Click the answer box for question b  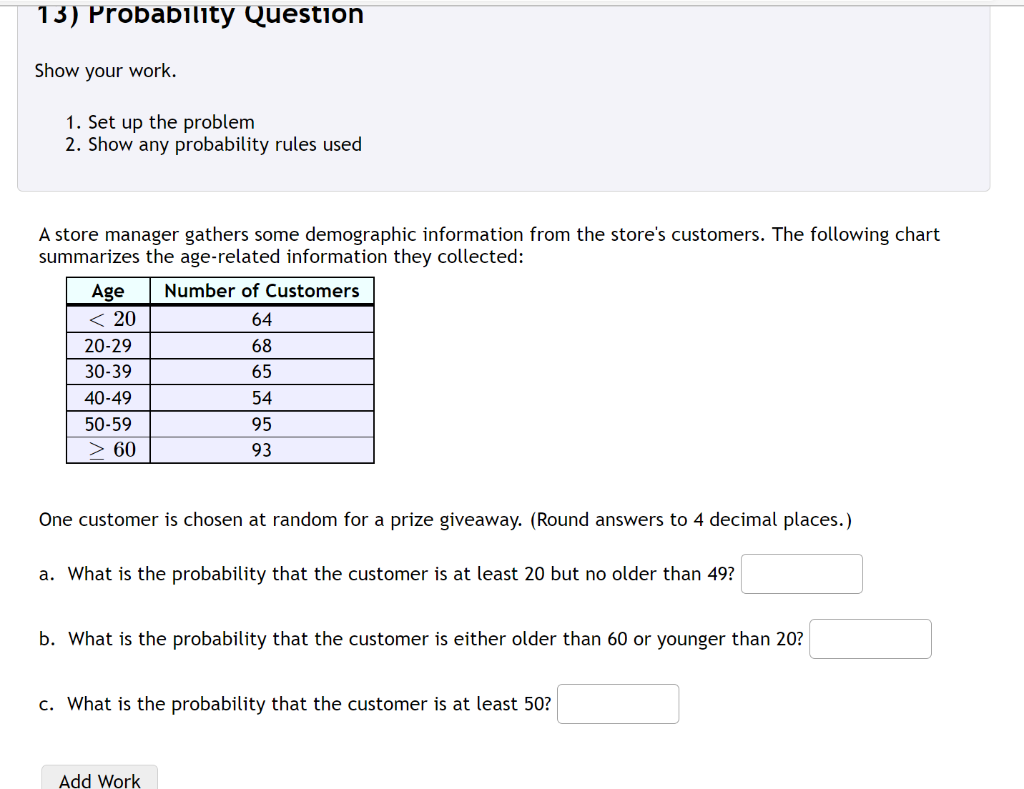[x=869, y=639]
